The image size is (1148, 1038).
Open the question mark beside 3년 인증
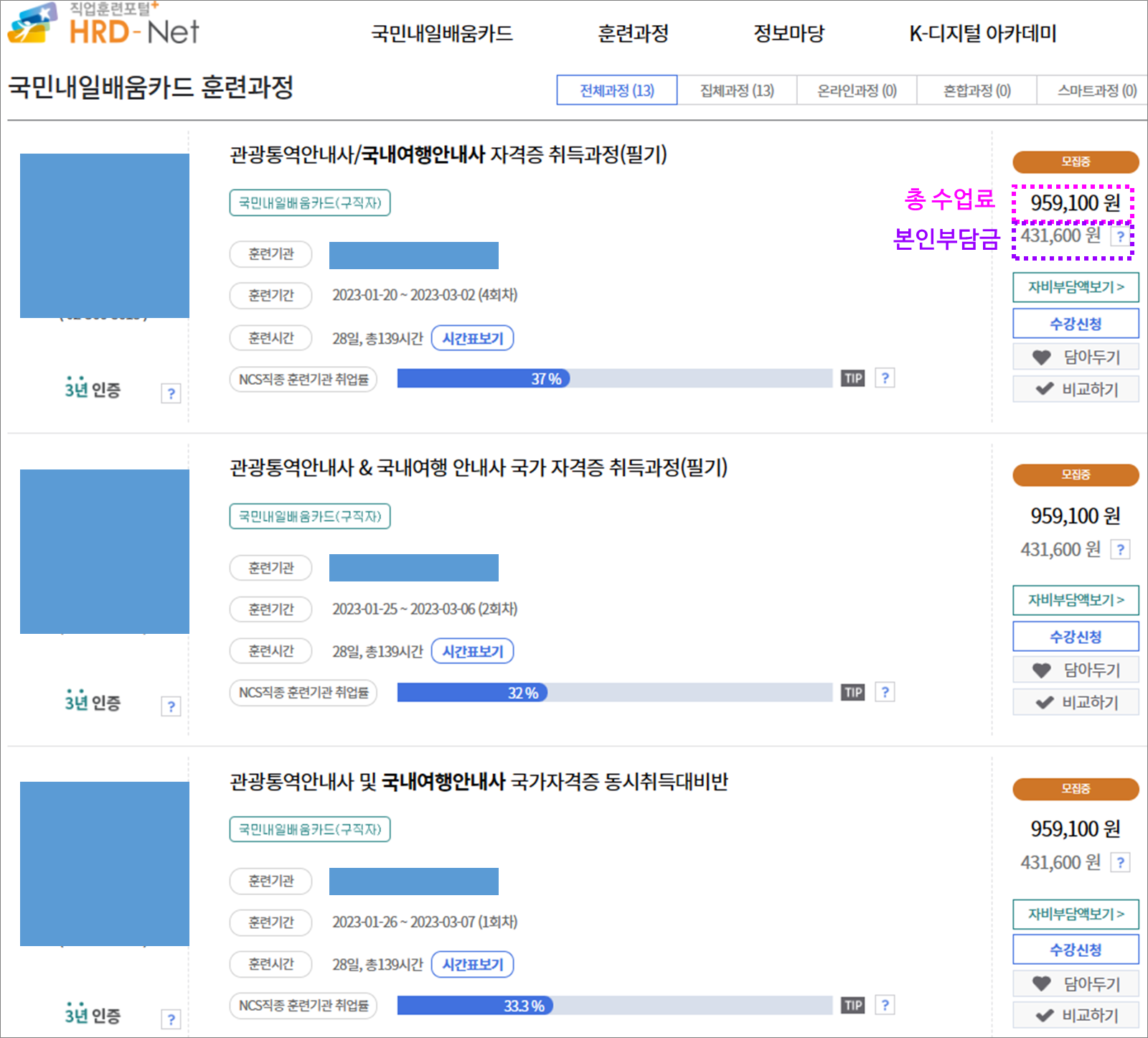170,393
